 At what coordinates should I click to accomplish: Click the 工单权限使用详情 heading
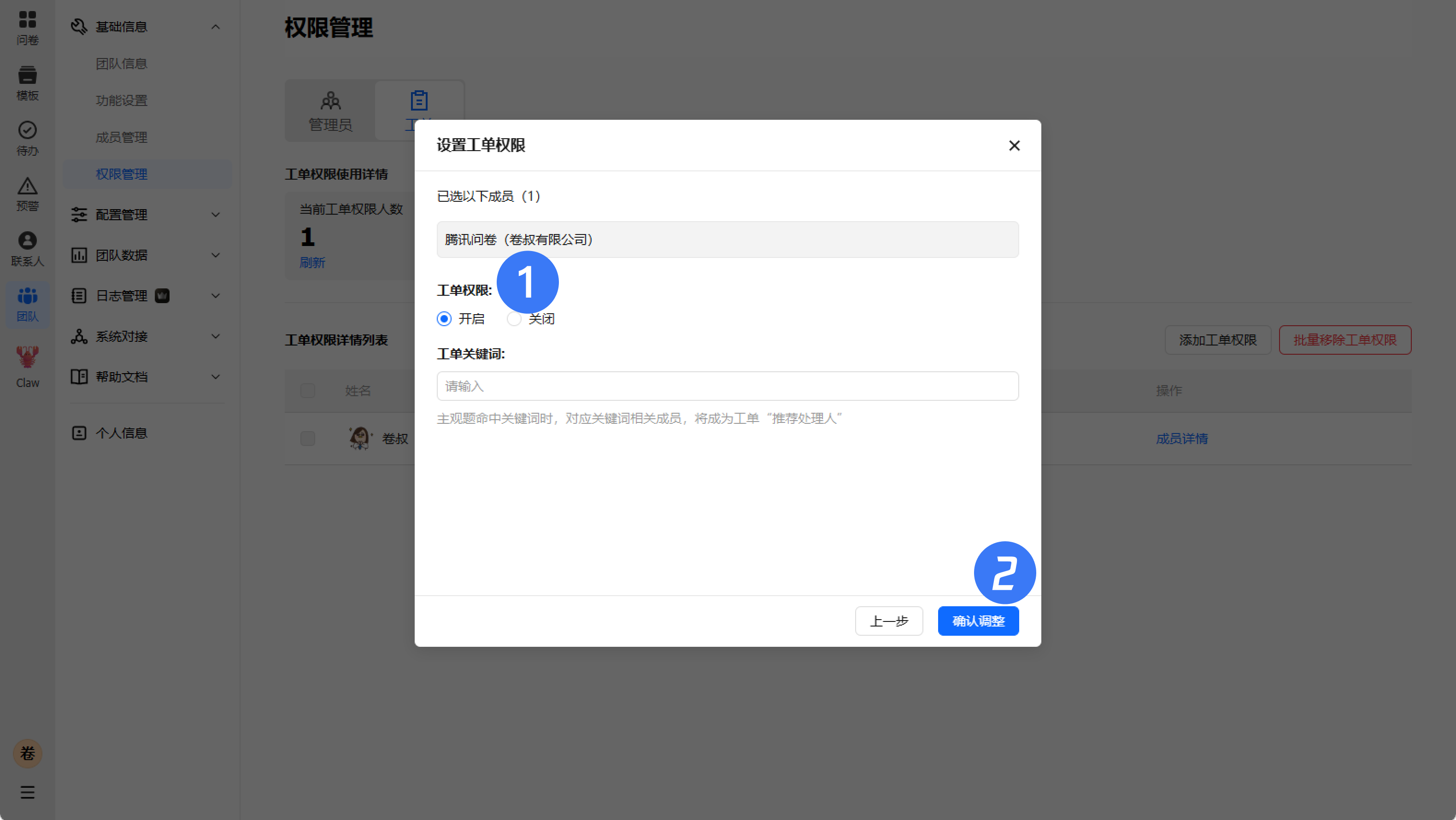coord(336,174)
